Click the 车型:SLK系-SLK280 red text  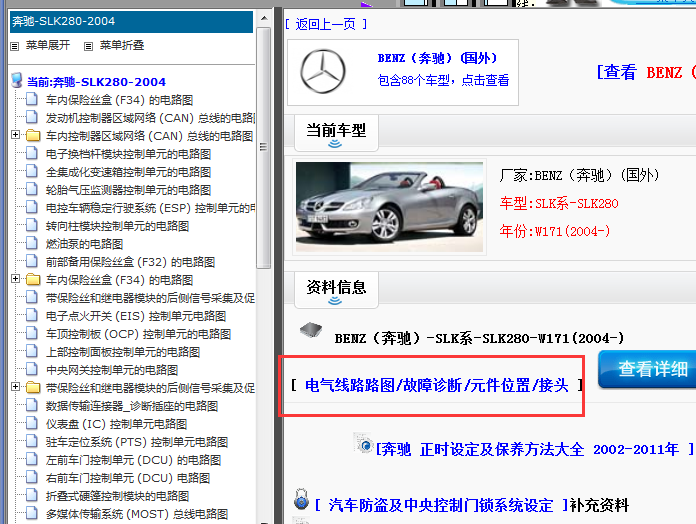[559, 203]
